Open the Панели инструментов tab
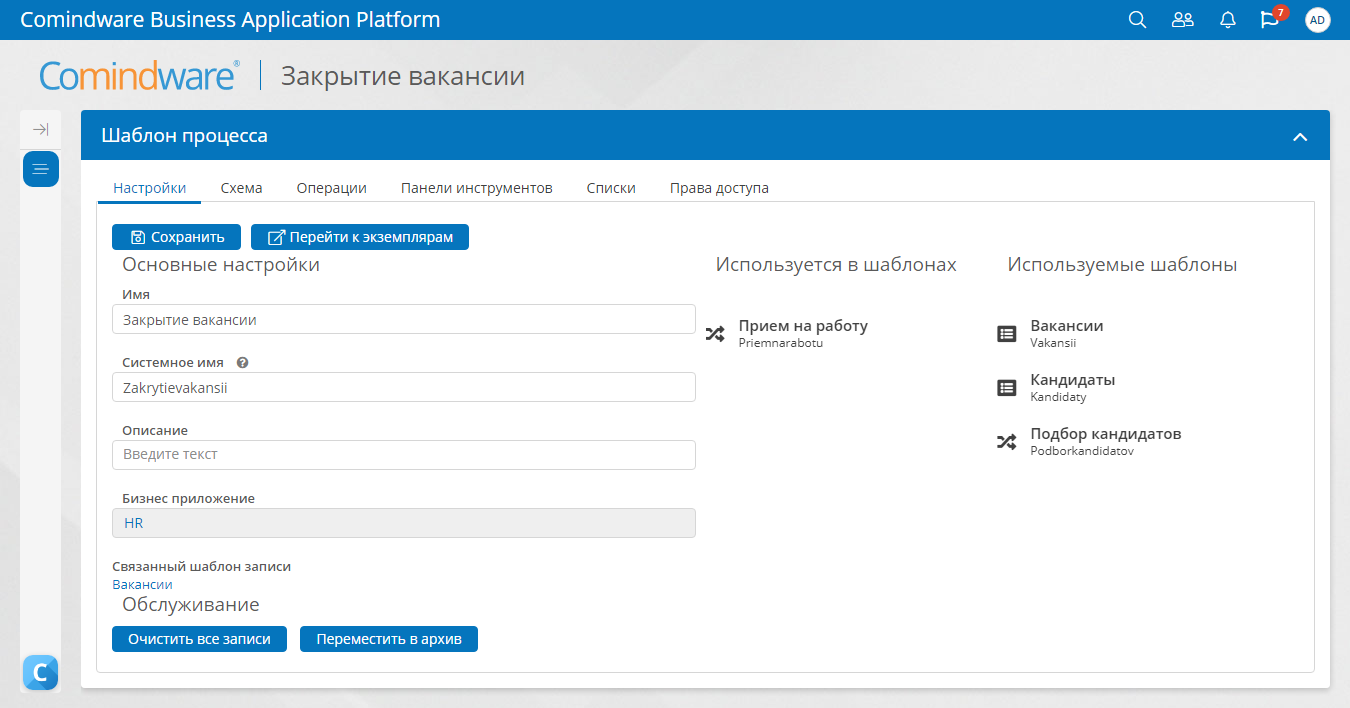 (x=477, y=188)
